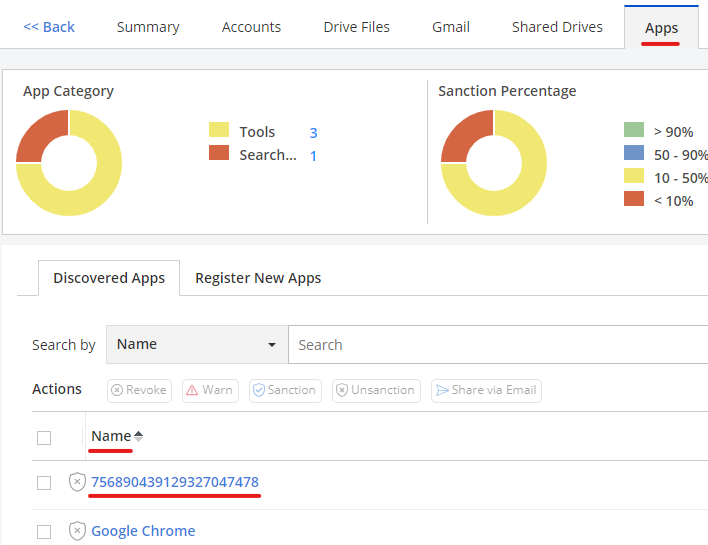Click the Unsanction shield icon

click(x=341, y=390)
